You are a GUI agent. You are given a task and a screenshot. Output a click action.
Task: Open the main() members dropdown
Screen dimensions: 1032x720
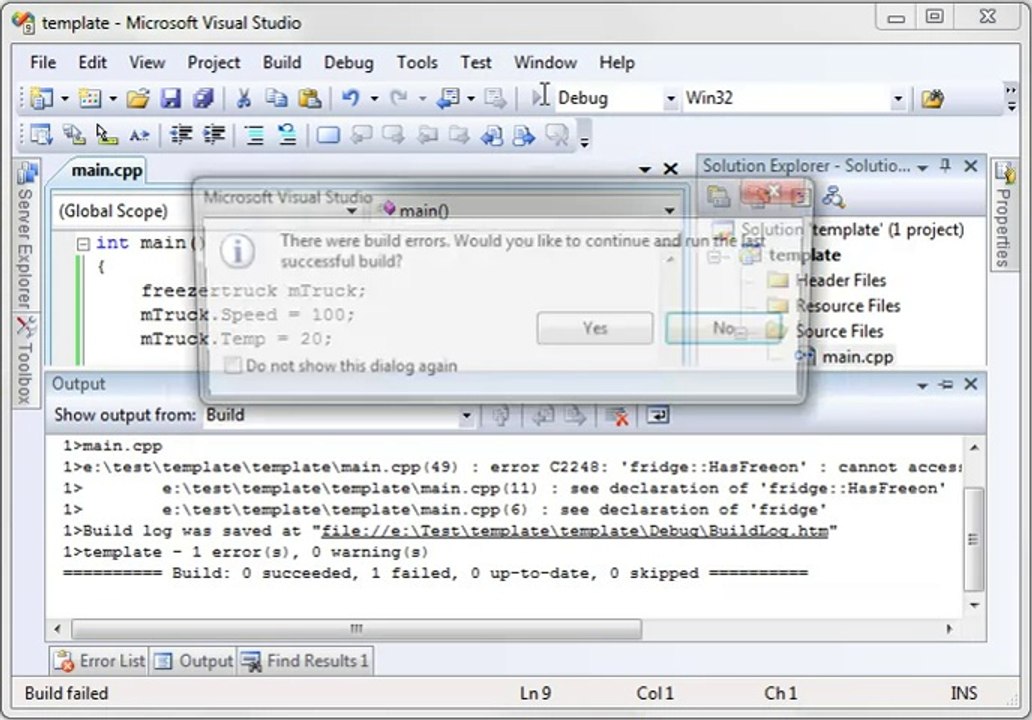click(669, 211)
